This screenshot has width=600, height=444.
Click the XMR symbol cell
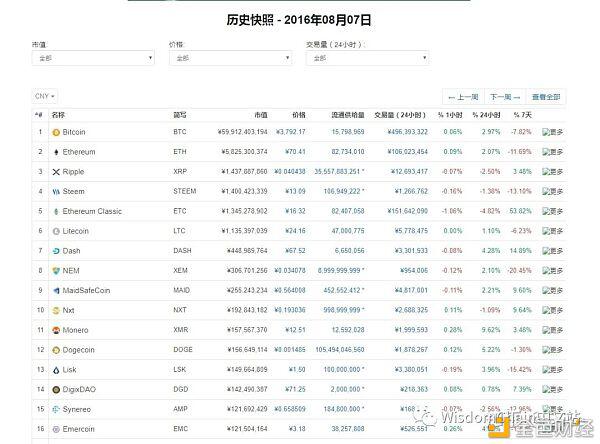(x=180, y=330)
